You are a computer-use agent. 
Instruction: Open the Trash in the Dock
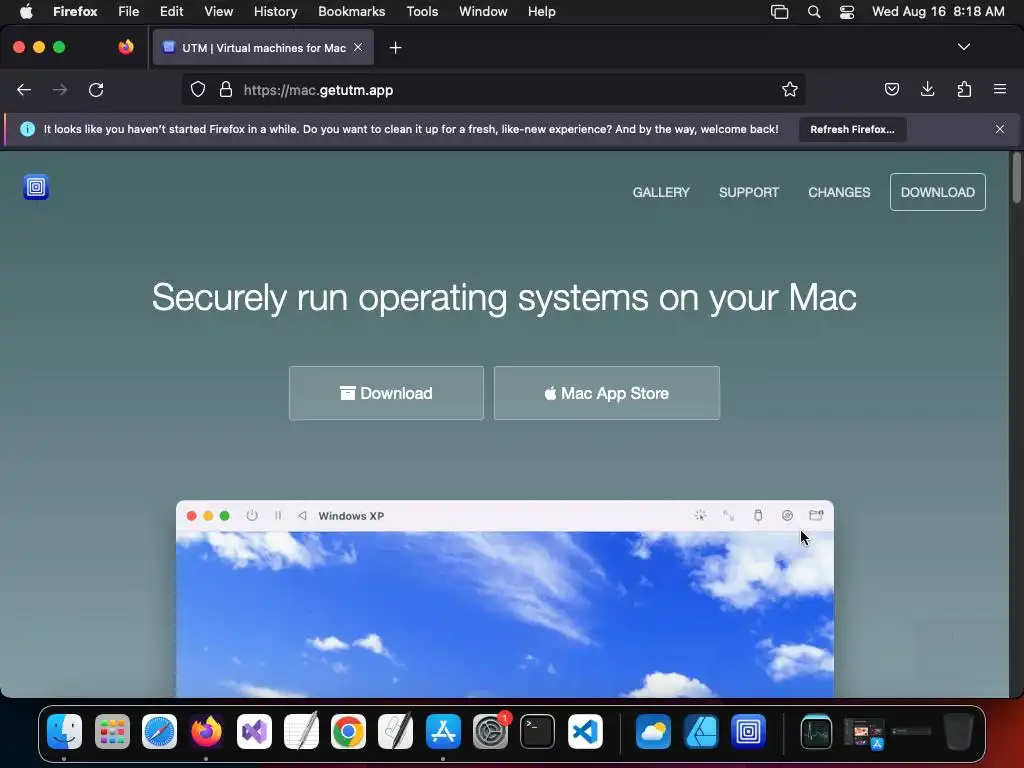point(958,731)
